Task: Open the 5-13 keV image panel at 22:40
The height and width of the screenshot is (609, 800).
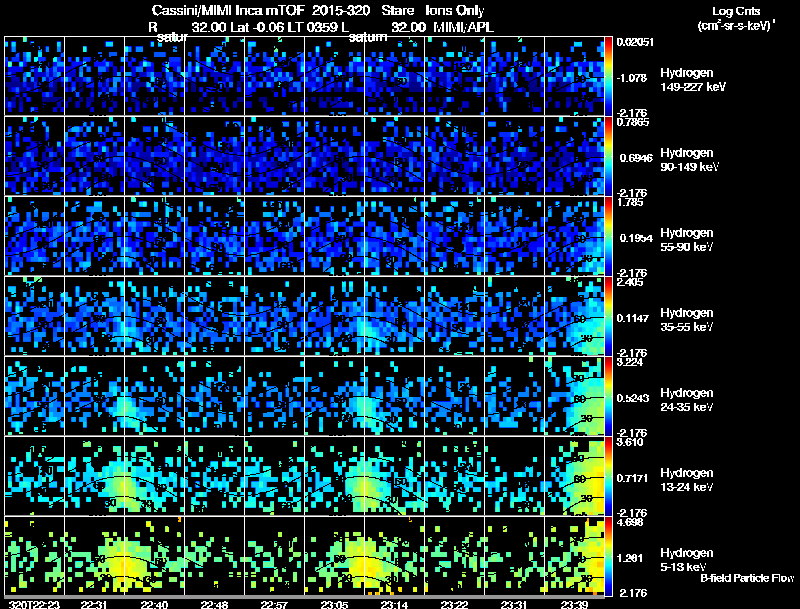Action: click(155, 556)
